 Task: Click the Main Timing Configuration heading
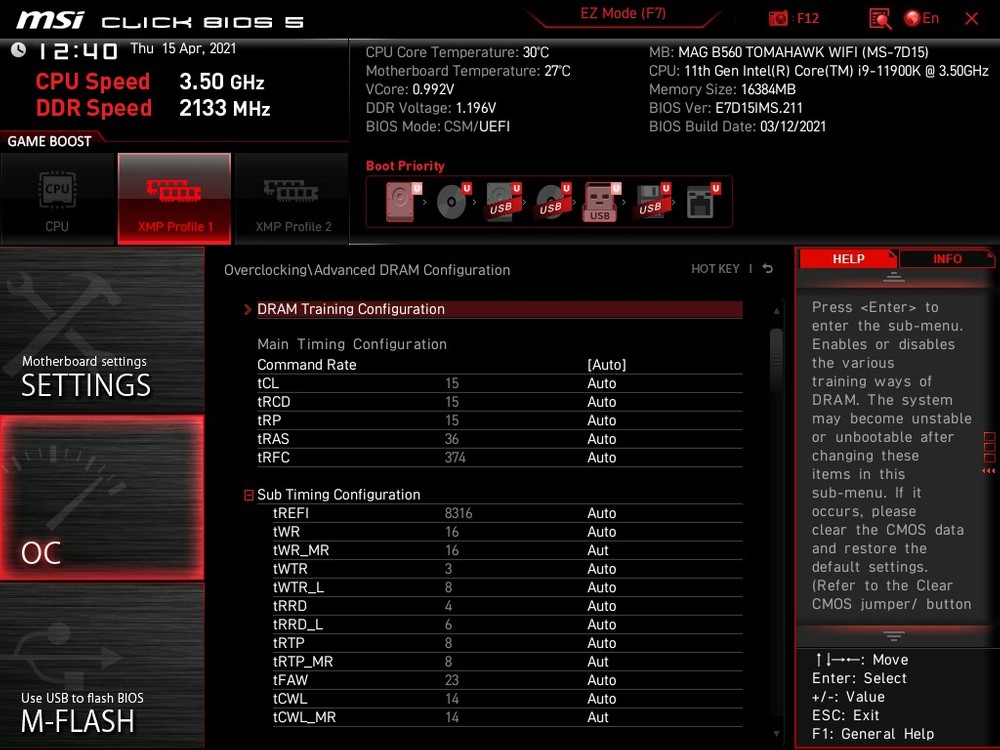tap(352, 344)
